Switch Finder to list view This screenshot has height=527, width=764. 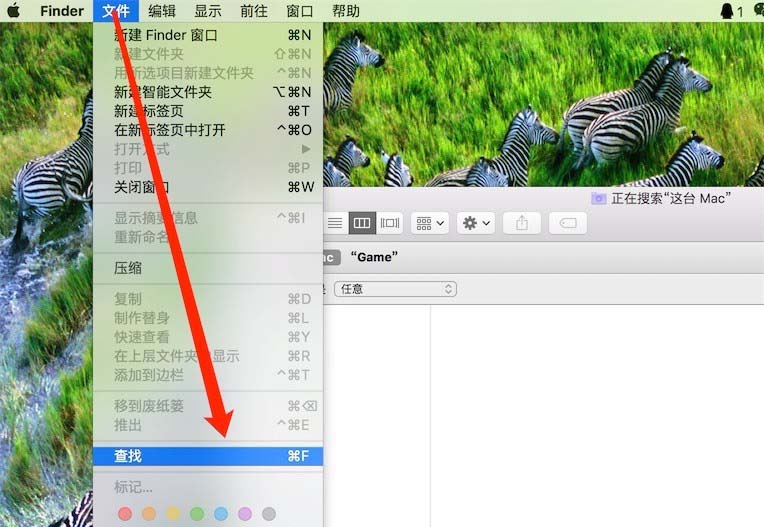coord(336,223)
